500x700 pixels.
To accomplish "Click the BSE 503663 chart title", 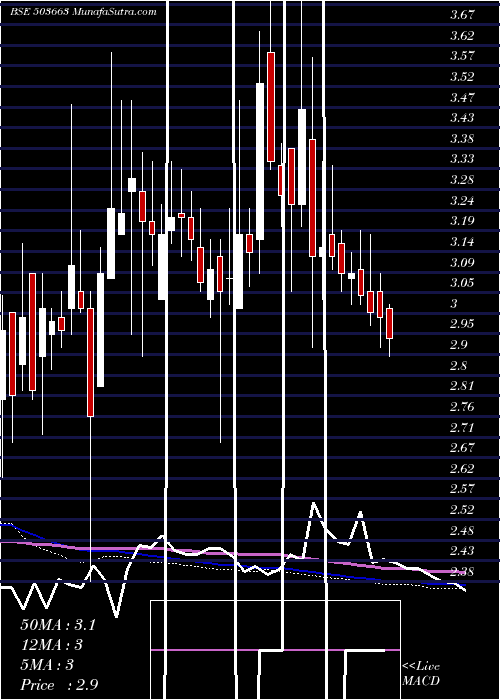I will click(83, 11).
